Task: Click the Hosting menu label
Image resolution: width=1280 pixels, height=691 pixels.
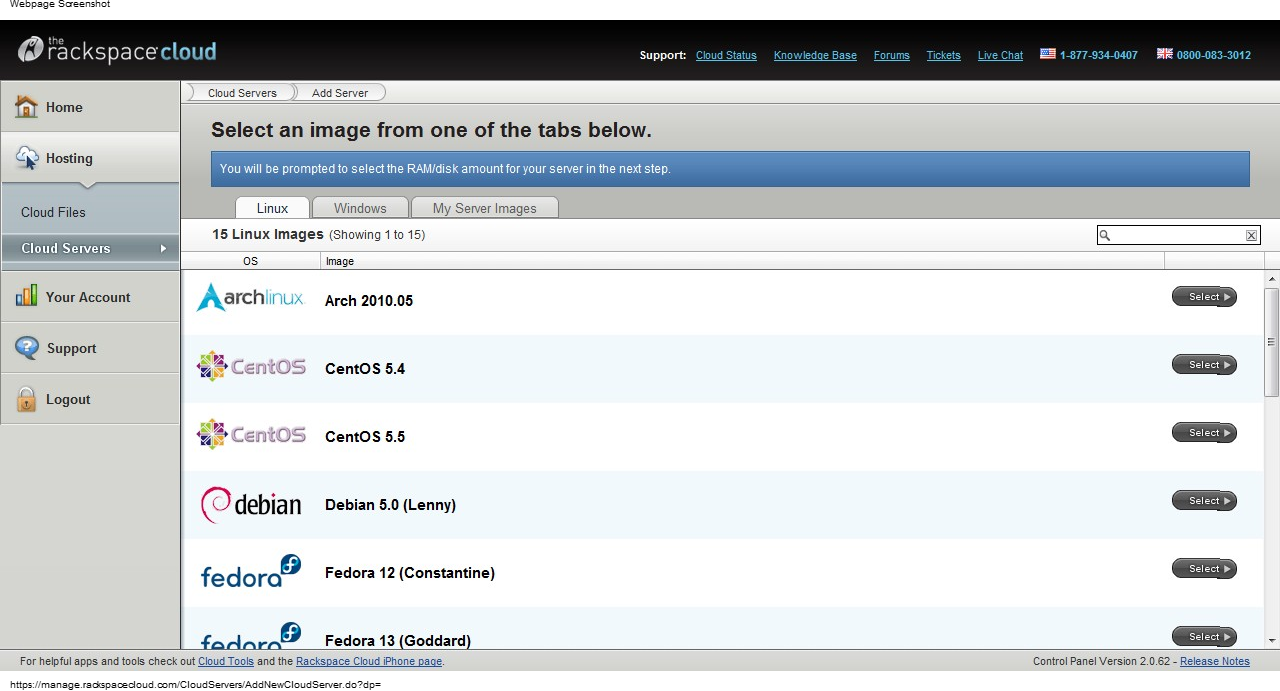Action: click(x=69, y=158)
